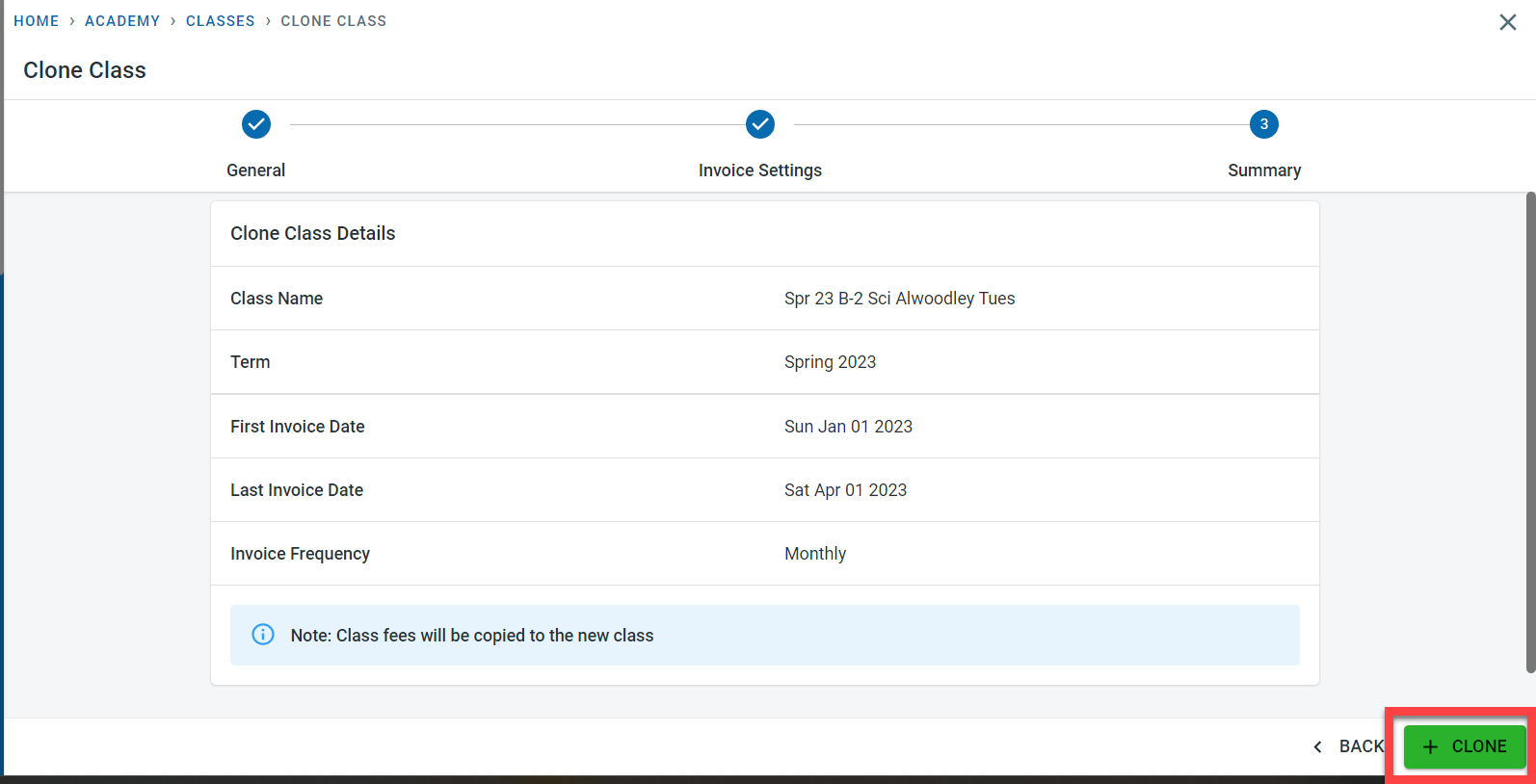Click the Spring 2023 term value

(830, 362)
